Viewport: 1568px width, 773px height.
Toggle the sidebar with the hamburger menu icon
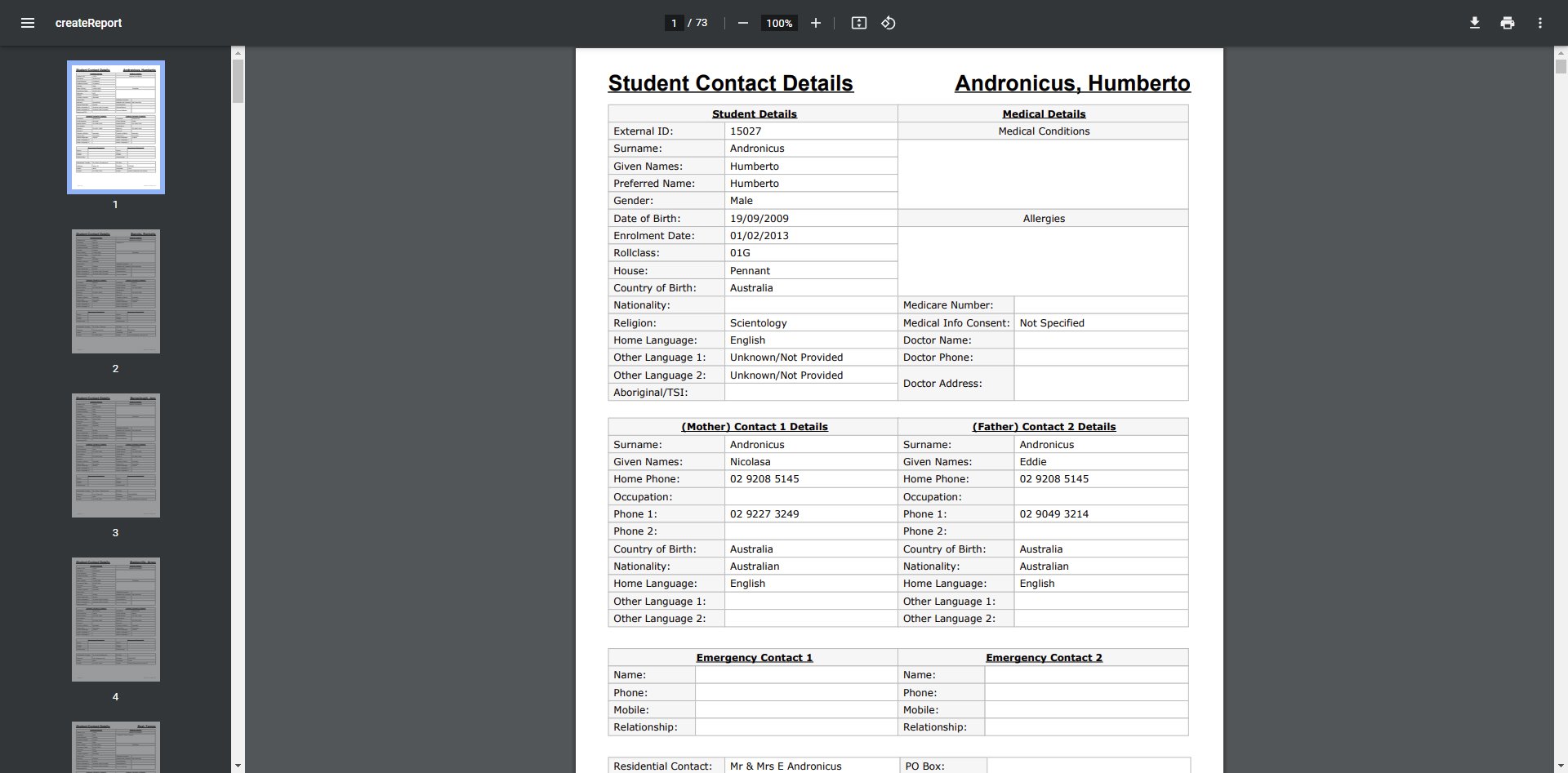(27, 23)
